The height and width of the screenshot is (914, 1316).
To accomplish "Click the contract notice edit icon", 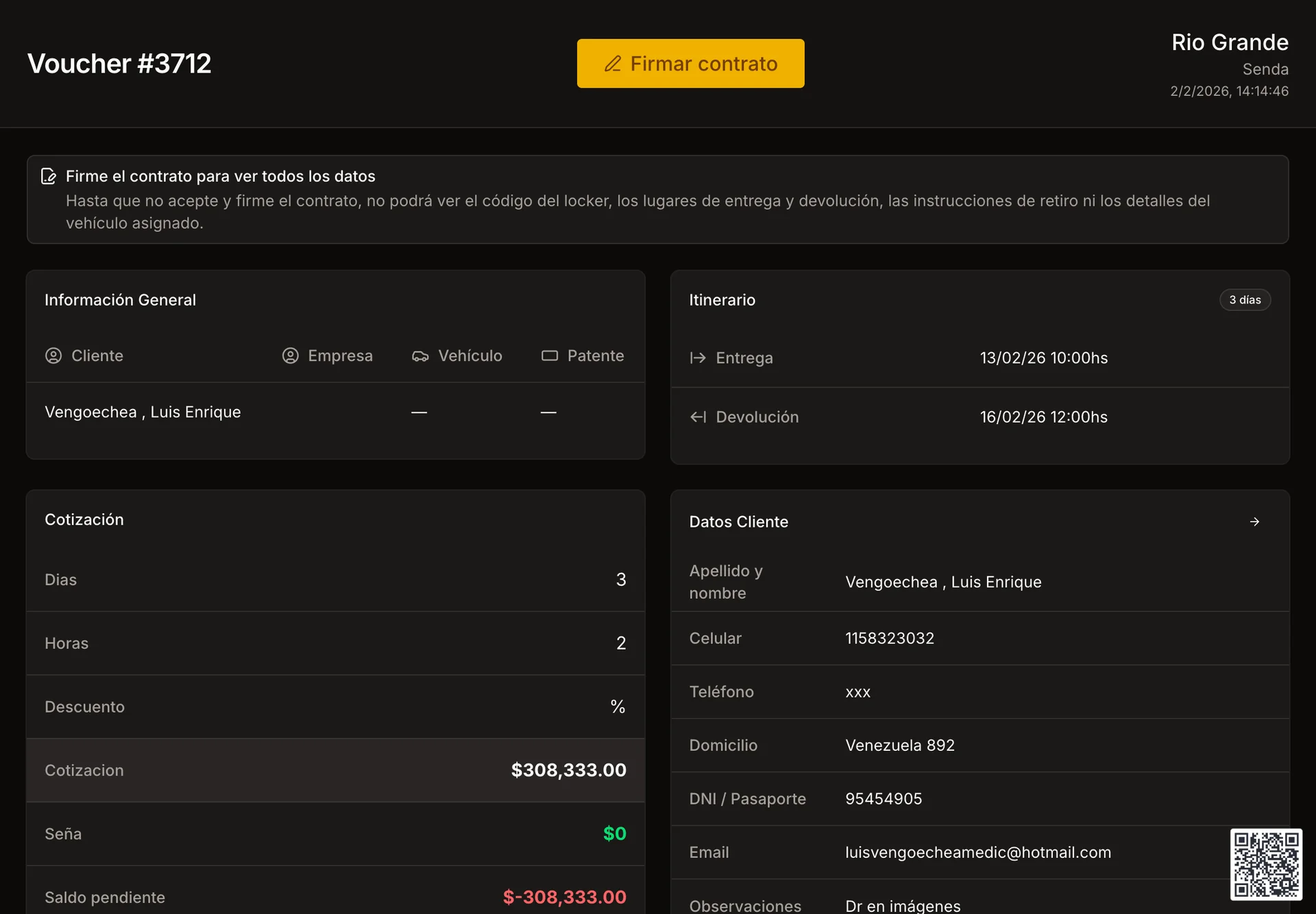I will coord(49,176).
